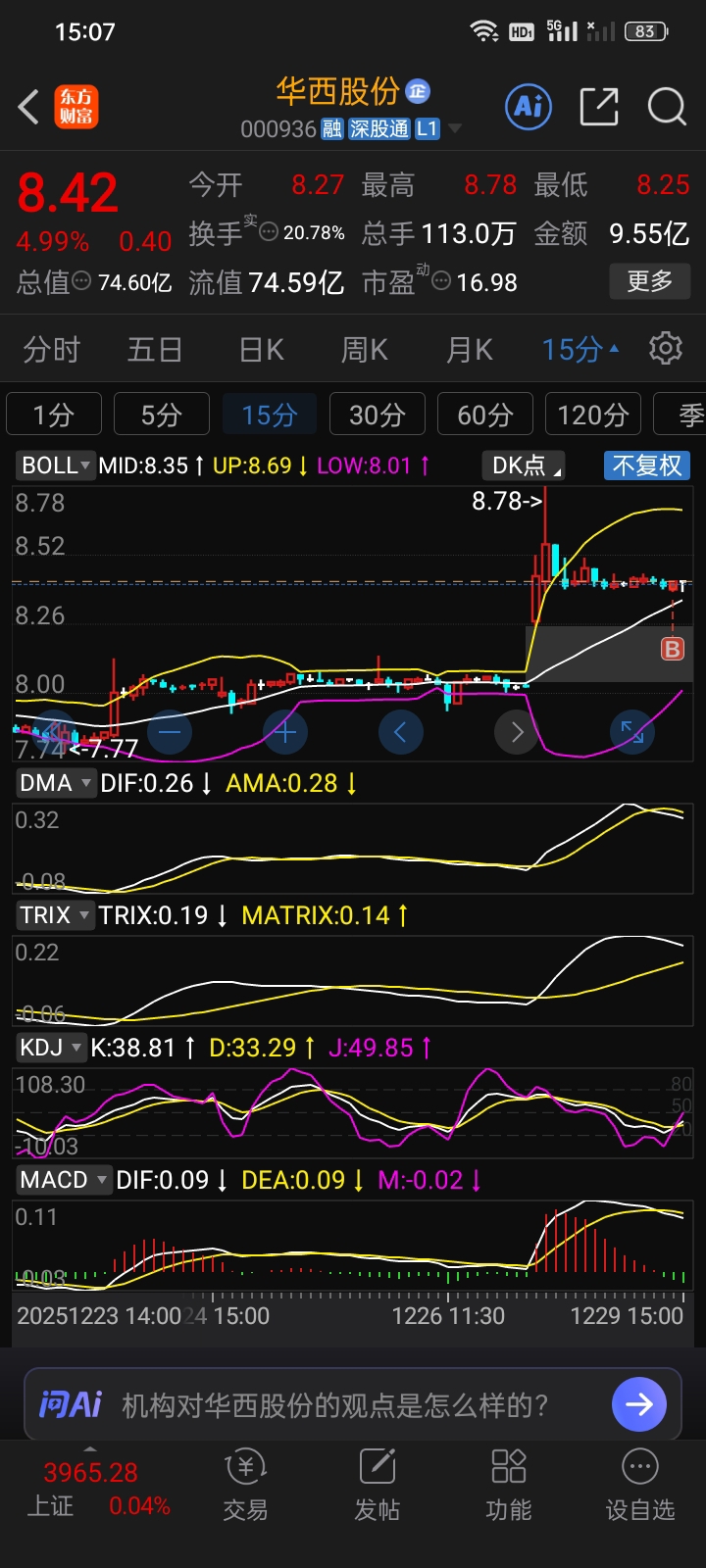This screenshot has height=1568, width=706.
Task: Open the BOLL indicator dropdown
Action: 55,465
